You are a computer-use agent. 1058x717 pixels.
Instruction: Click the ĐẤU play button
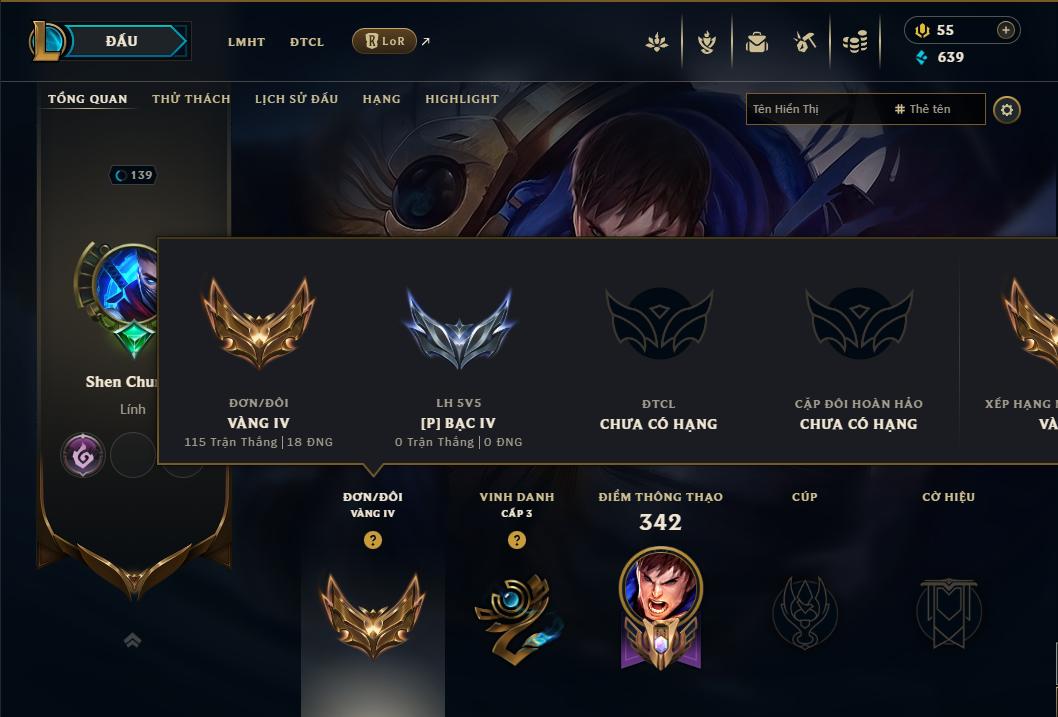coord(123,41)
